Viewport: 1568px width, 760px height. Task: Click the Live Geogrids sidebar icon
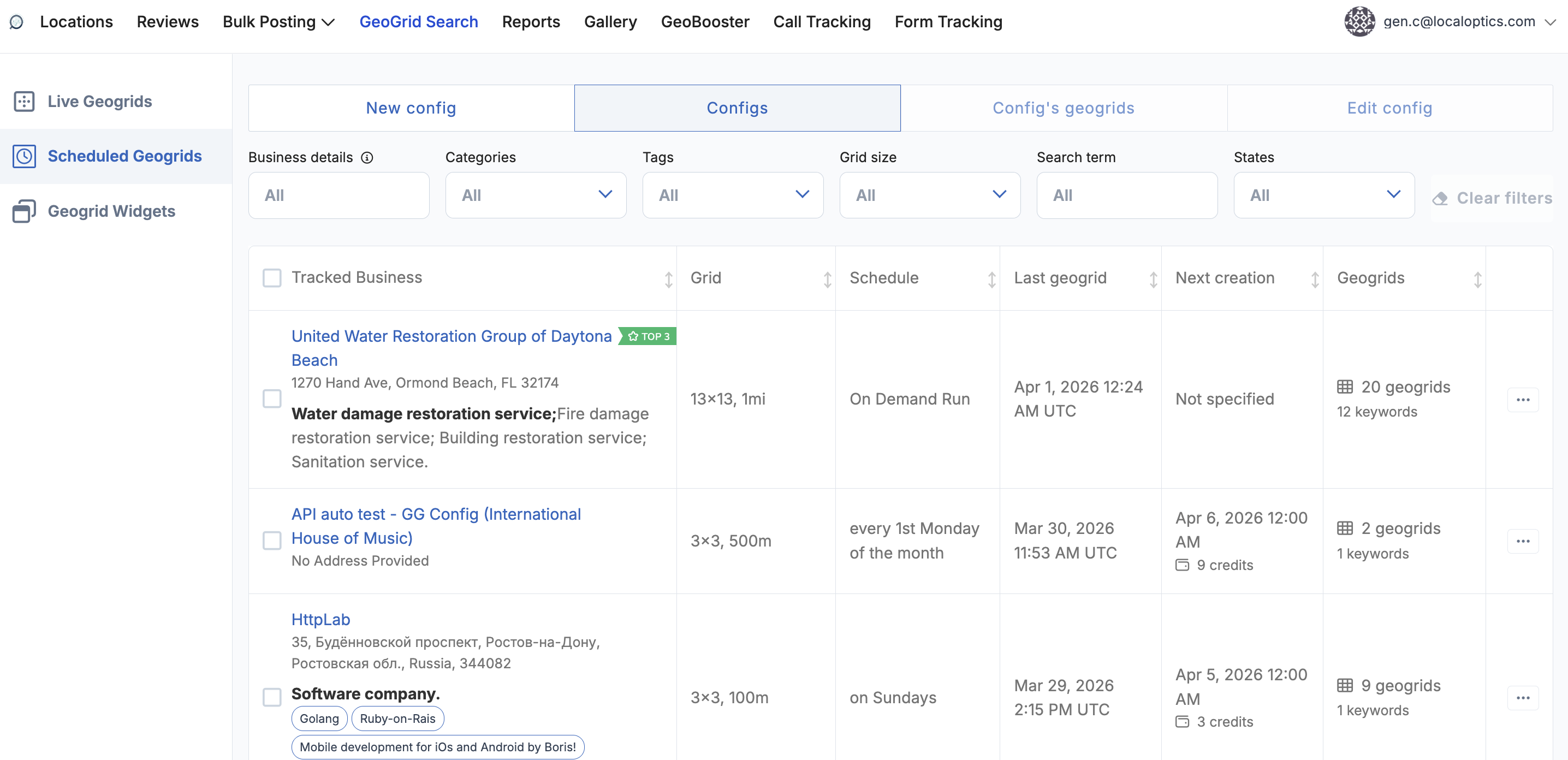(25, 101)
